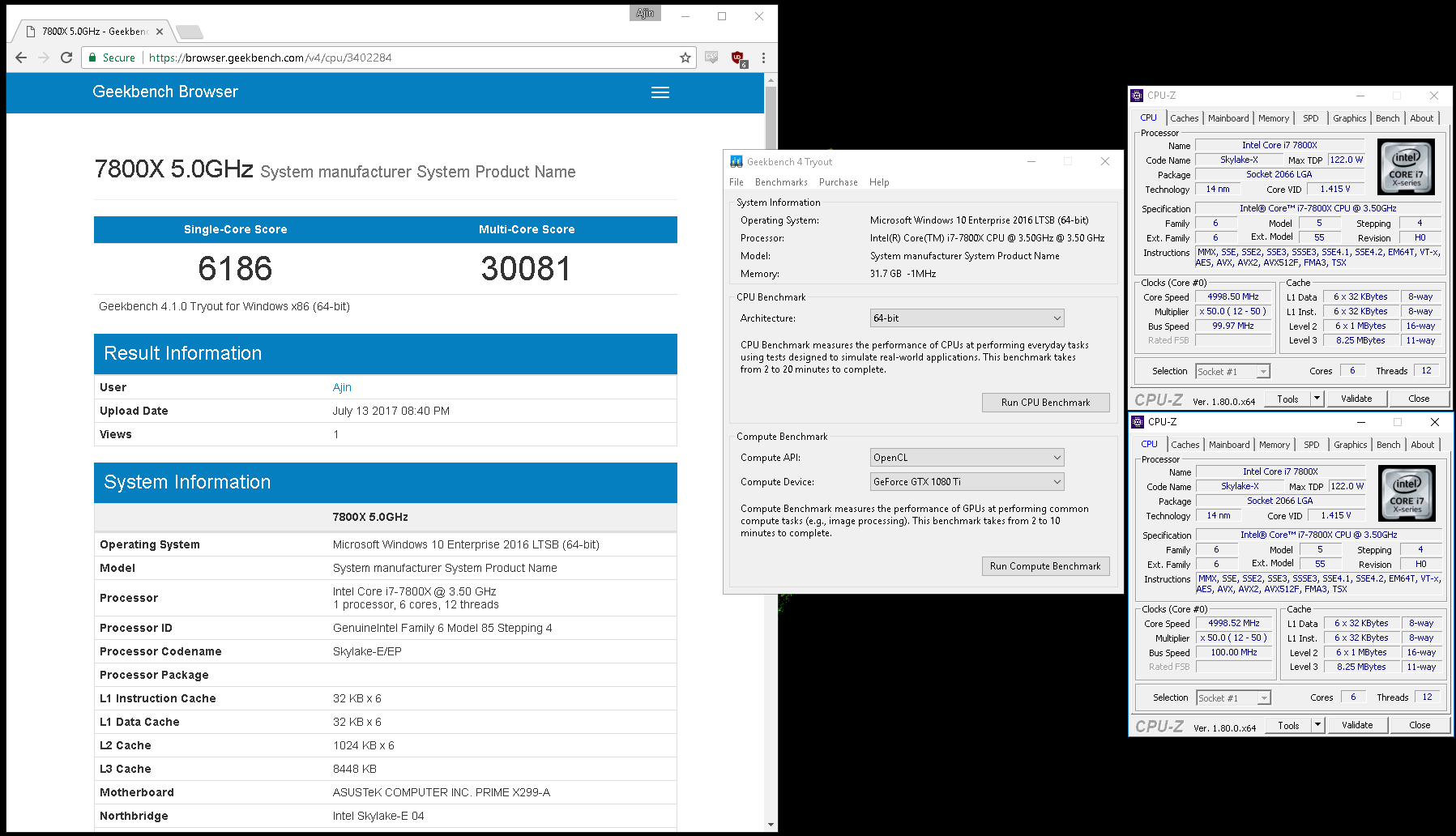This screenshot has width=1456, height=836.
Task: Click the Ajin profile button in Chrome
Action: coord(645,13)
